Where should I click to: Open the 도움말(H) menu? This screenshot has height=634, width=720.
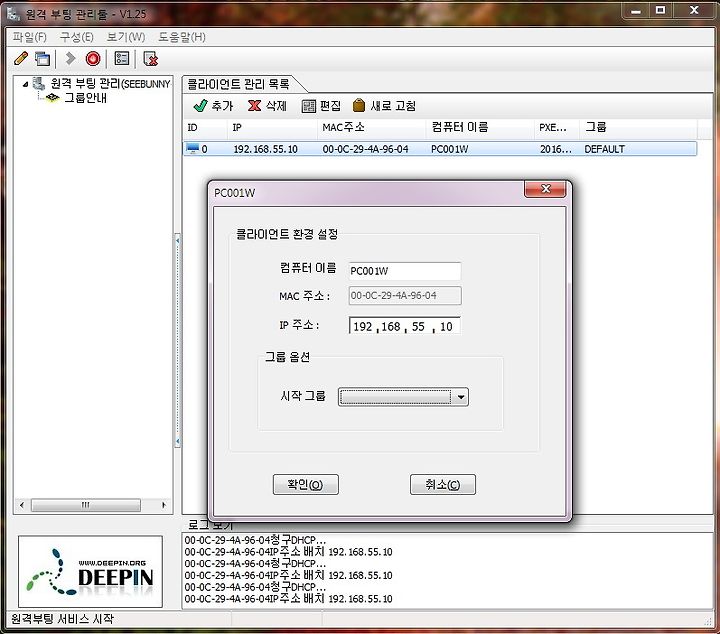[x=182, y=37]
